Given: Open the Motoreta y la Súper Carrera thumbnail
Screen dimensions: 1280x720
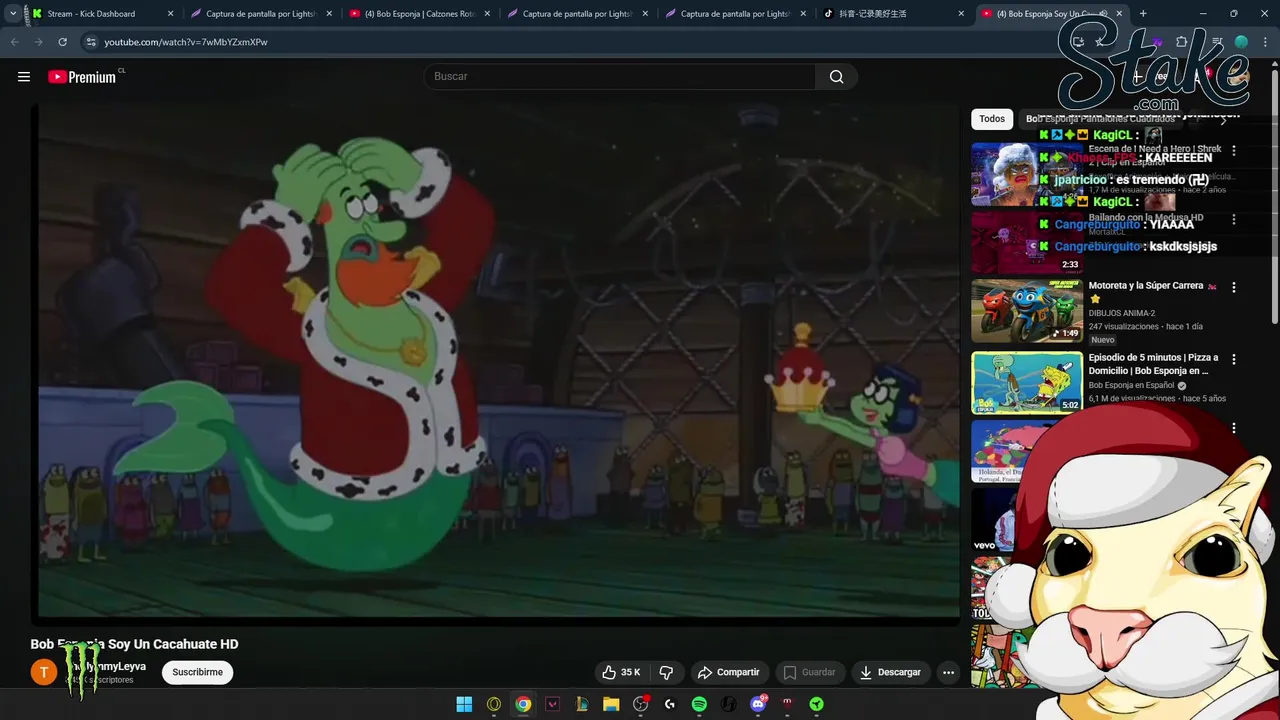Looking at the screenshot, I should pyautogui.click(x=1027, y=311).
